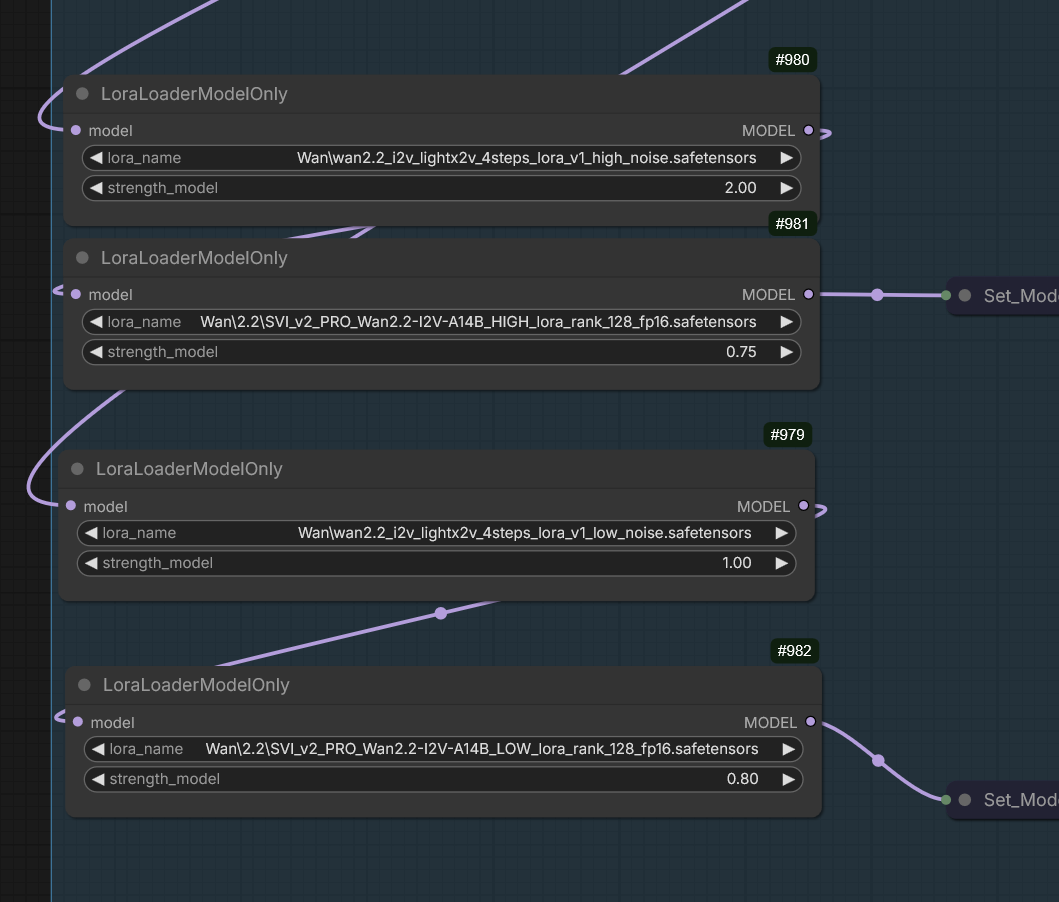Decrease strength_model value of 2.00
The image size is (1059, 902).
point(96,188)
